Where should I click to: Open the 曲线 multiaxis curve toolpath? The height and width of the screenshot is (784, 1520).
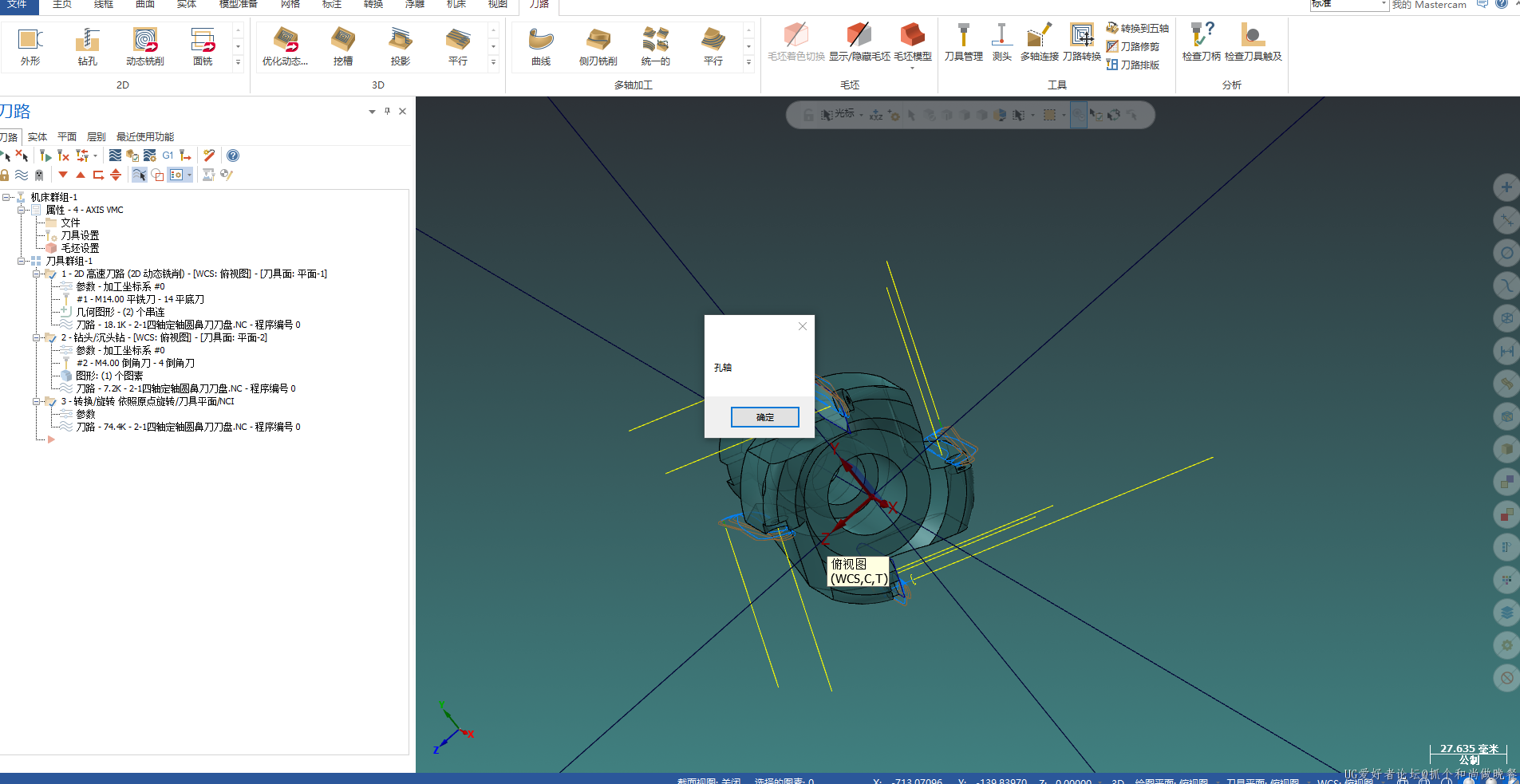coord(541,47)
